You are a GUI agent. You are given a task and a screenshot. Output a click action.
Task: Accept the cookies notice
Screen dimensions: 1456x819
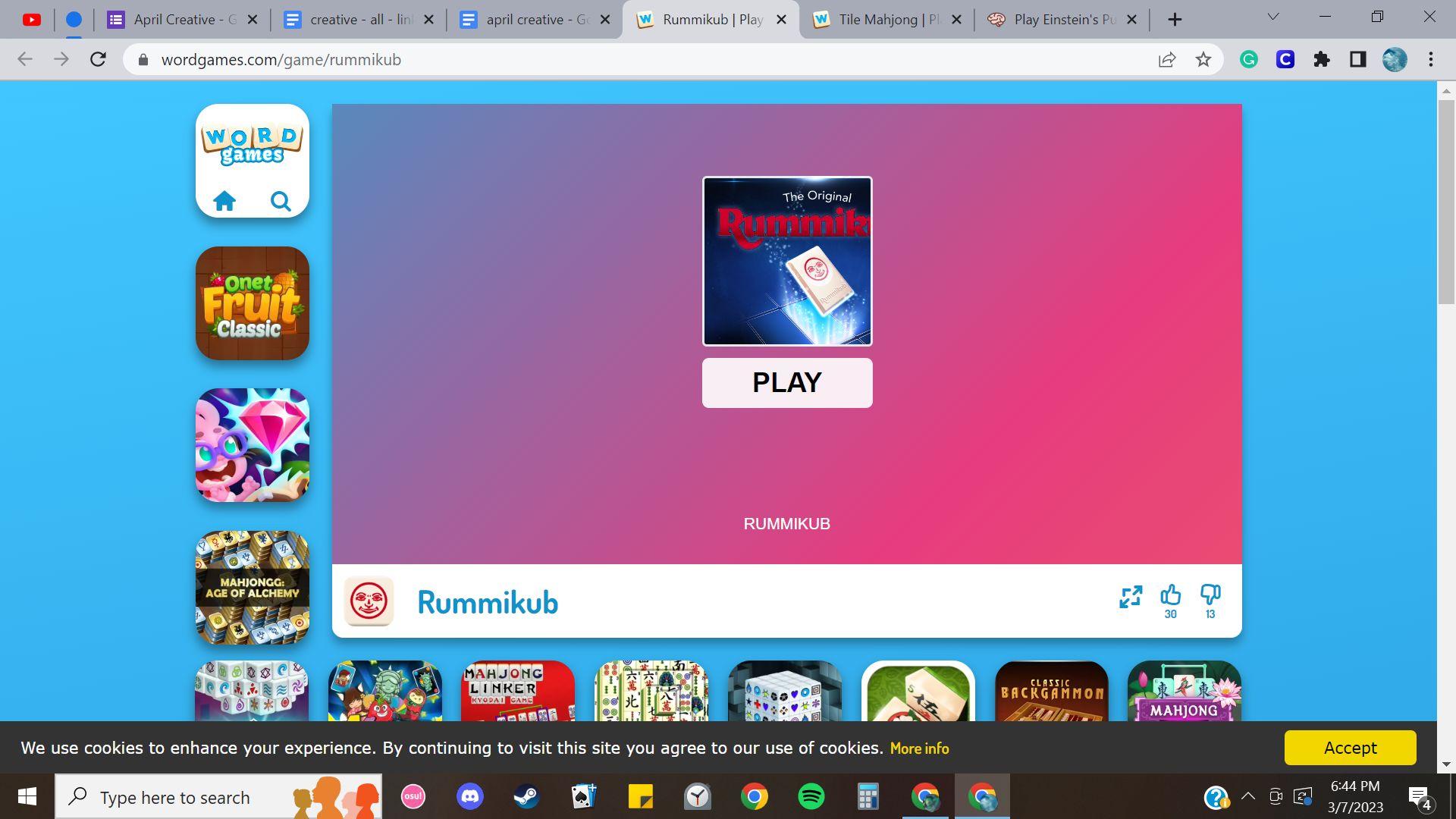[x=1349, y=748]
